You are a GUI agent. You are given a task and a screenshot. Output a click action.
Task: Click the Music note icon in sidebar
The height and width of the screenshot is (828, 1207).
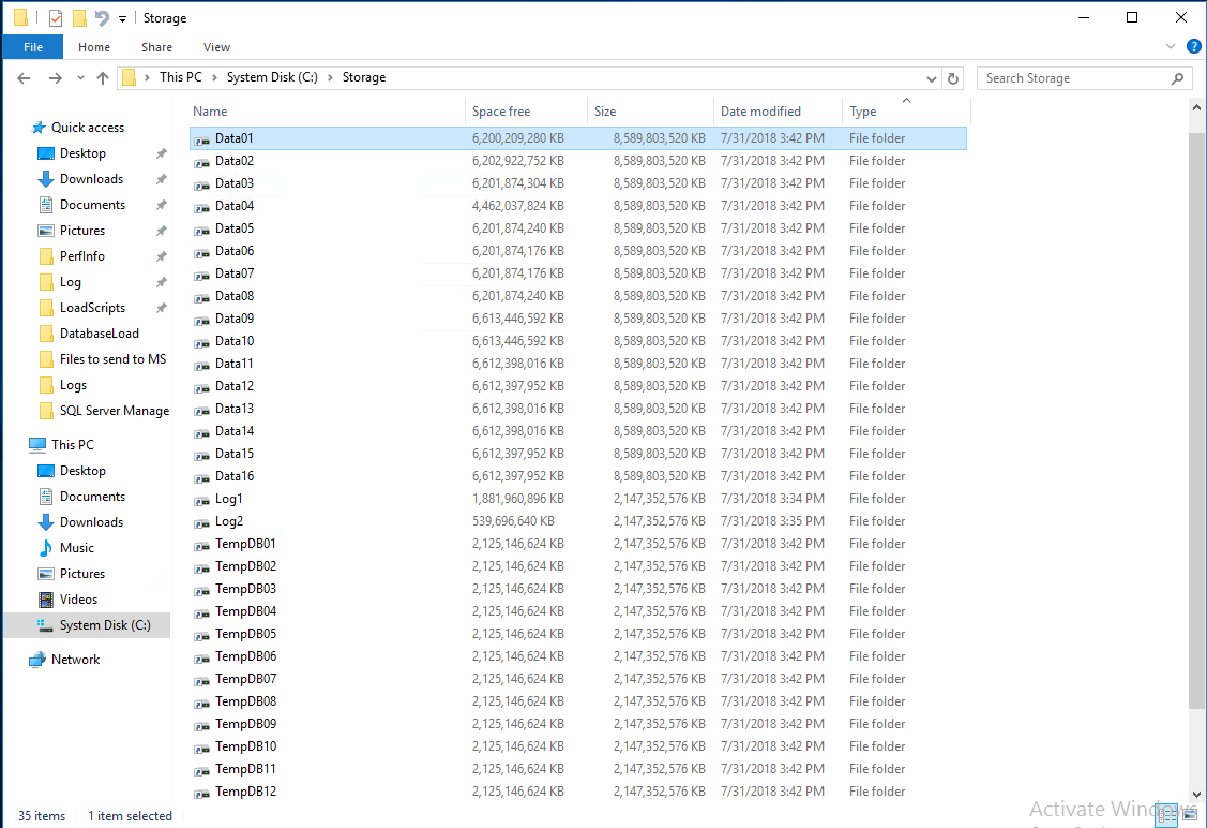(x=45, y=548)
